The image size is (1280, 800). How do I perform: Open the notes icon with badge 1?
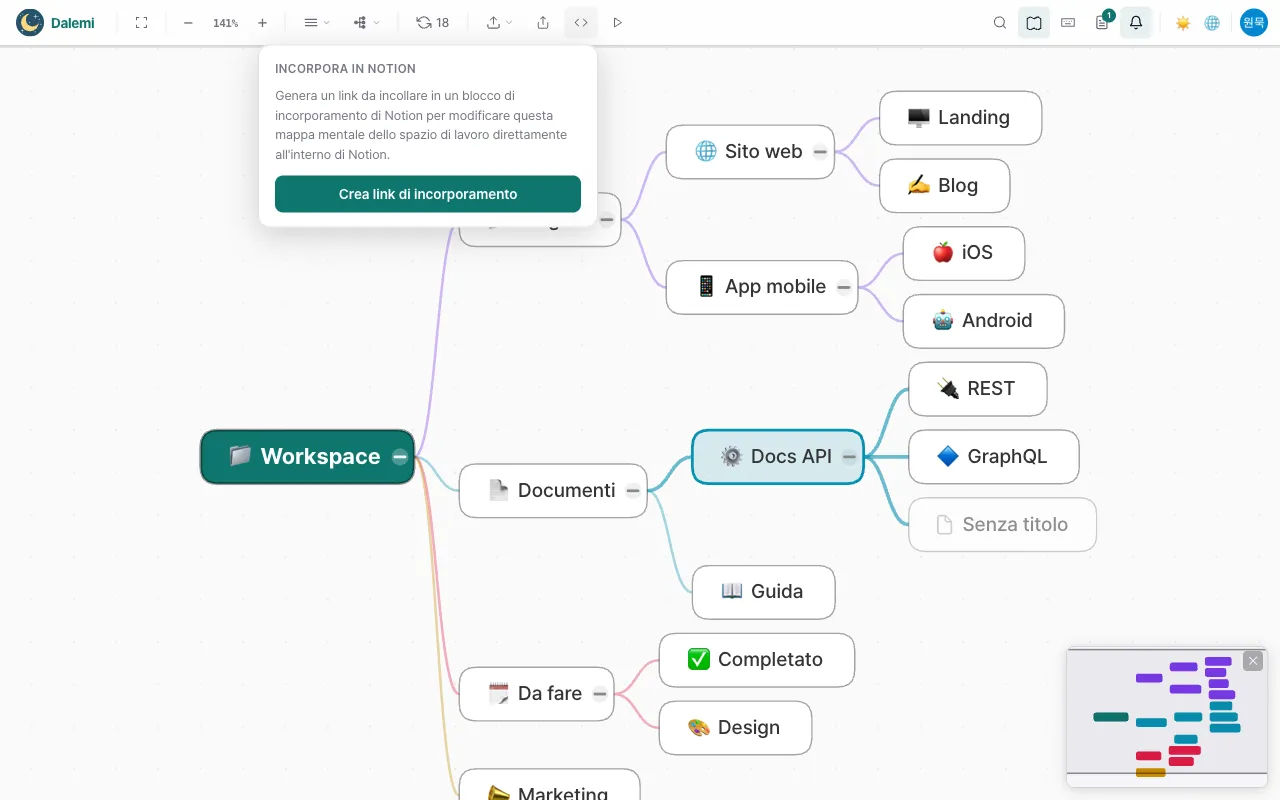1102,22
